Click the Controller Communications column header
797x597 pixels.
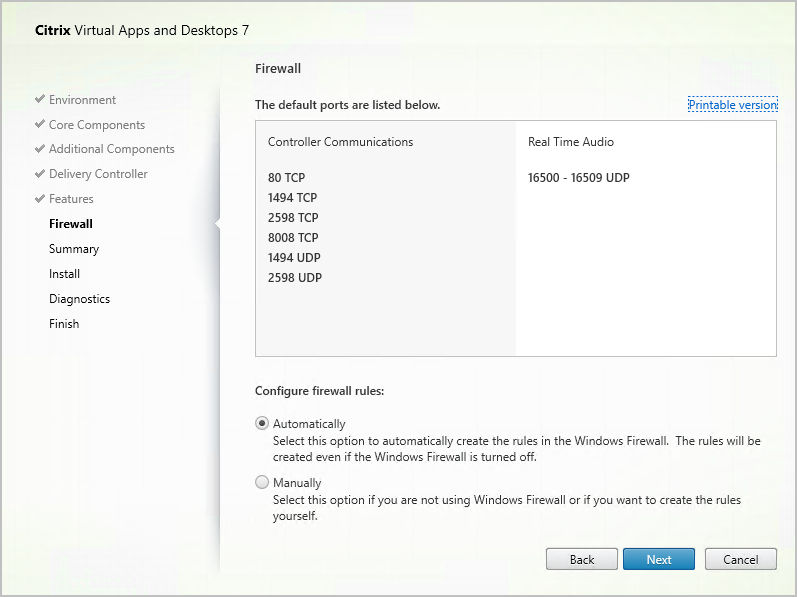(x=340, y=142)
